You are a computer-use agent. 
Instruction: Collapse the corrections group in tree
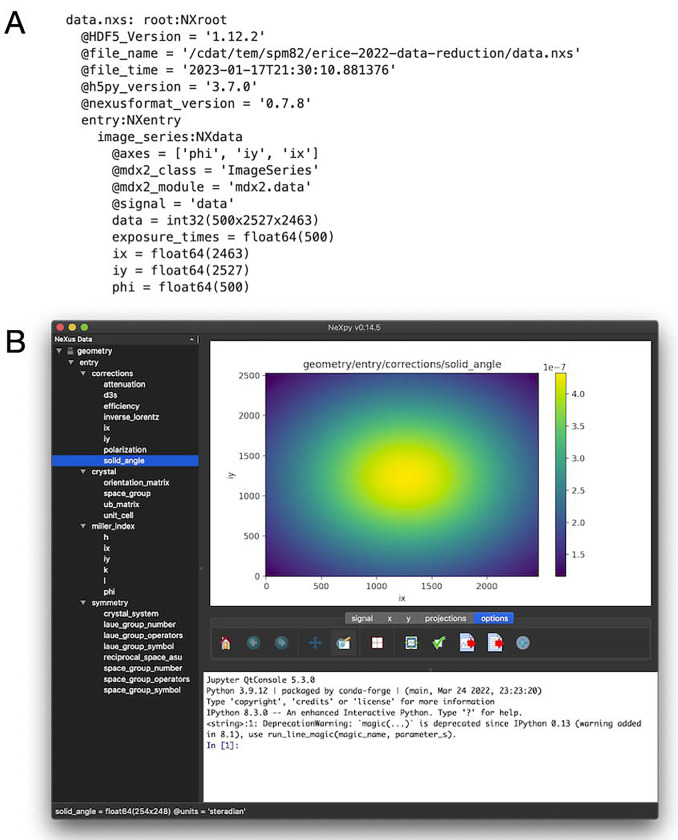click(x=84, y=374)
